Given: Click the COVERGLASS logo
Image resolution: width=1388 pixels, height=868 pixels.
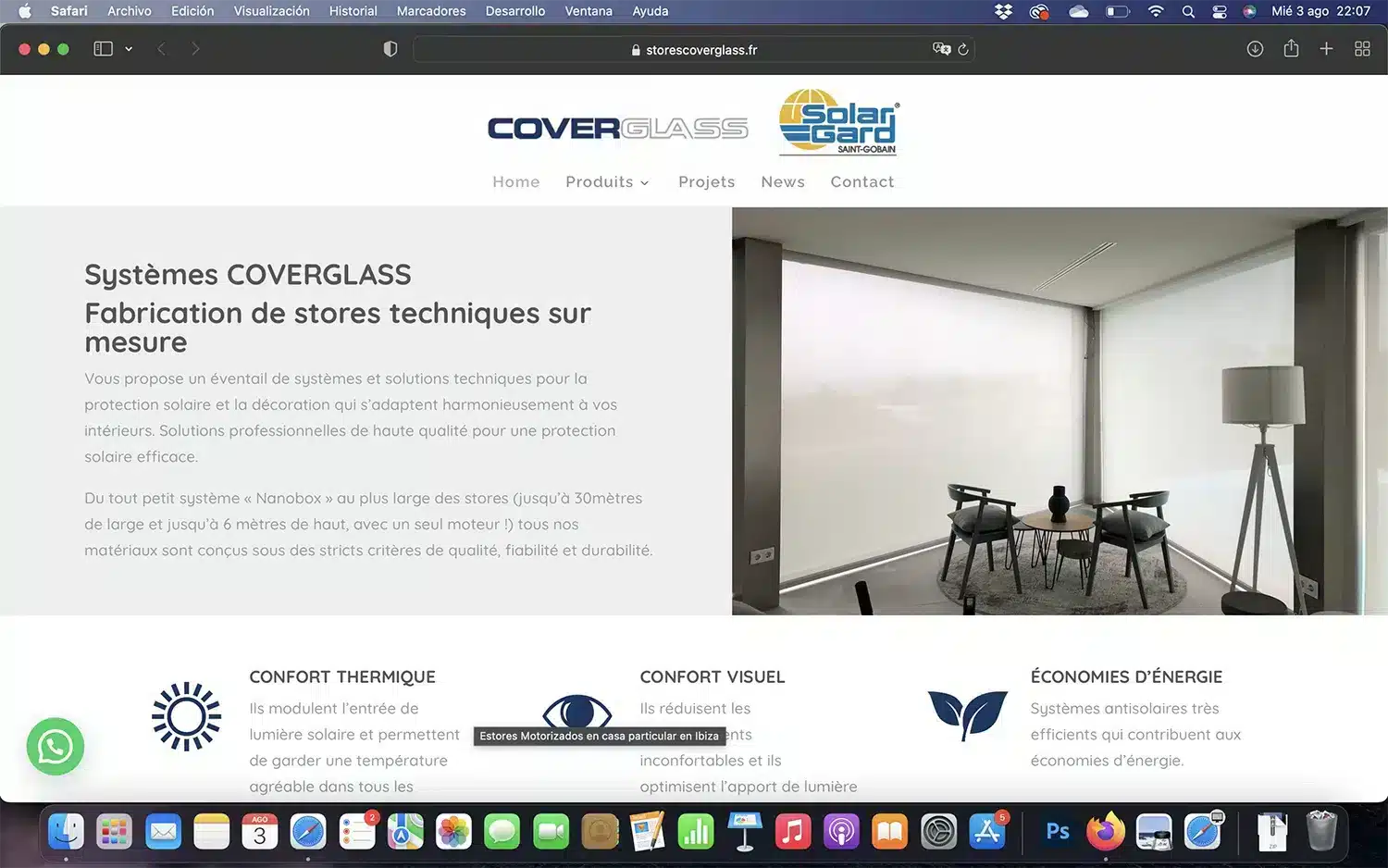Looking at the screenshot, I should 617,129.
